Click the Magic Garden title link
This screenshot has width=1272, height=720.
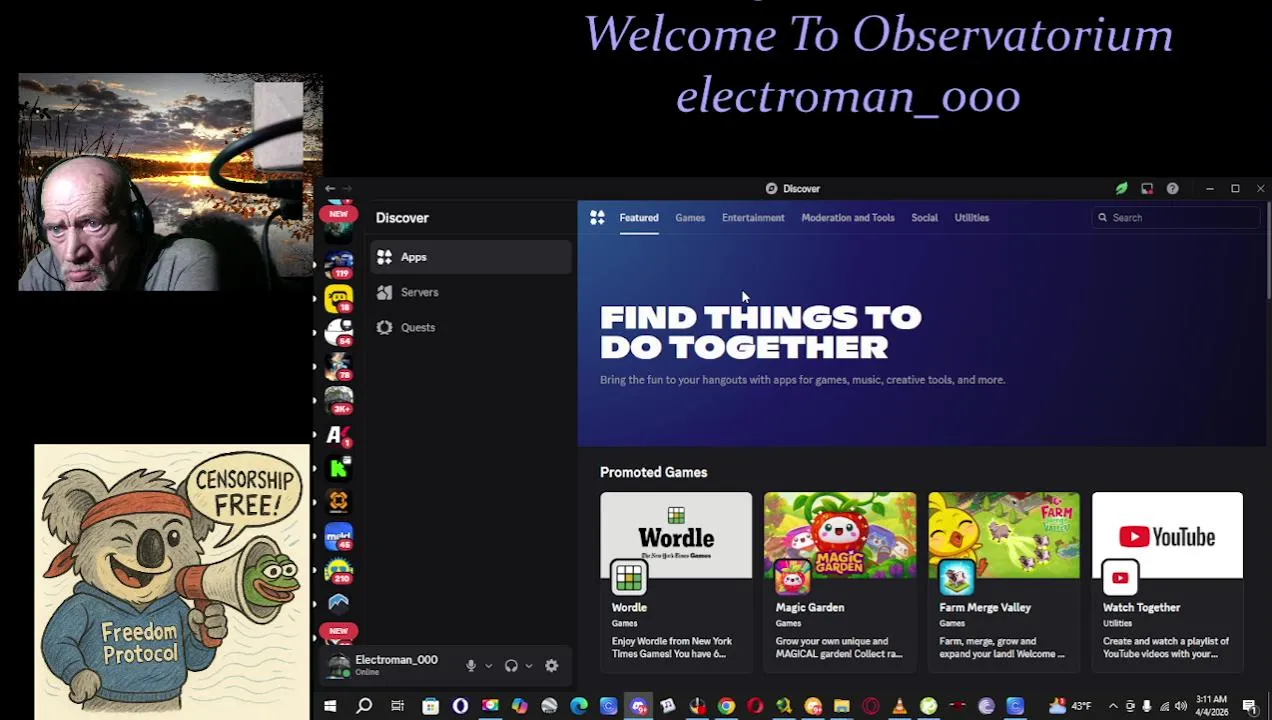pyautogui.click(x=810, y=607)
